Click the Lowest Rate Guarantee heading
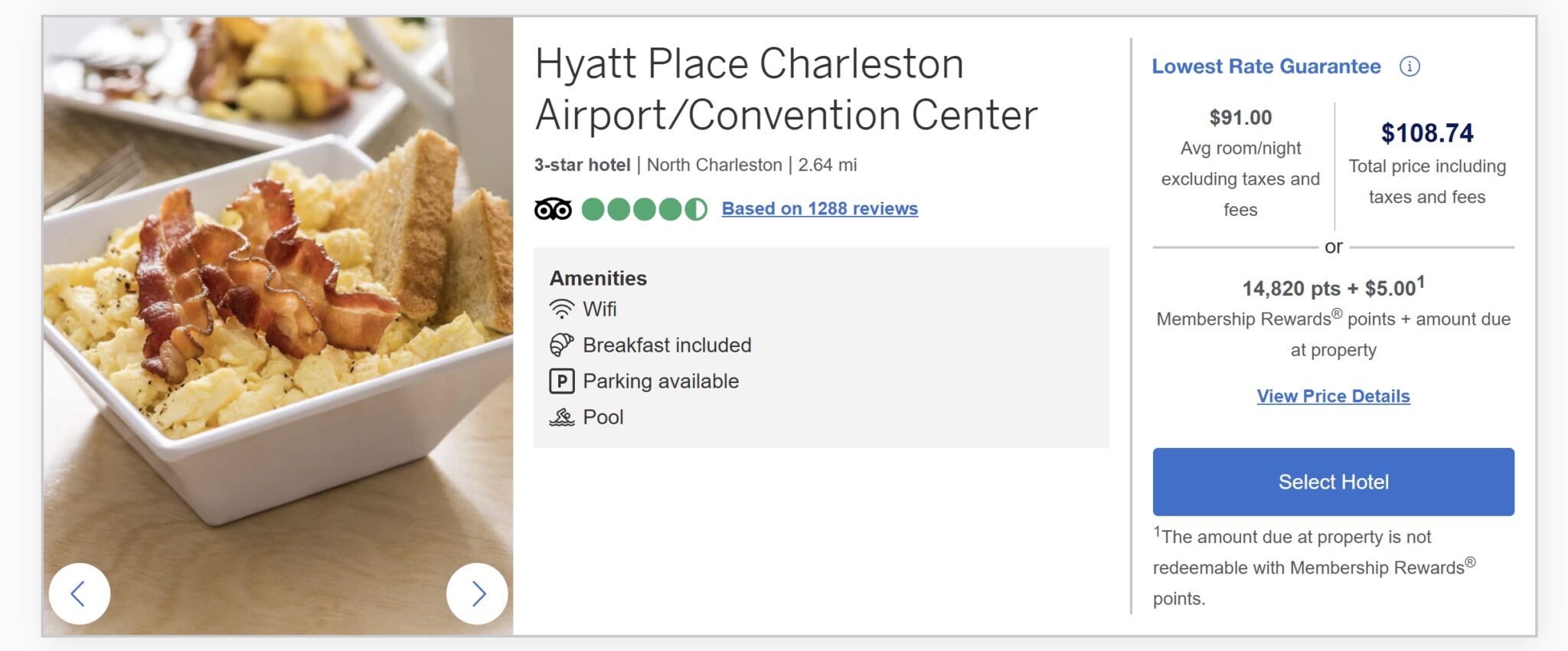The height and width of the screenshot is (651, 1568). [x=1266, y=67]
